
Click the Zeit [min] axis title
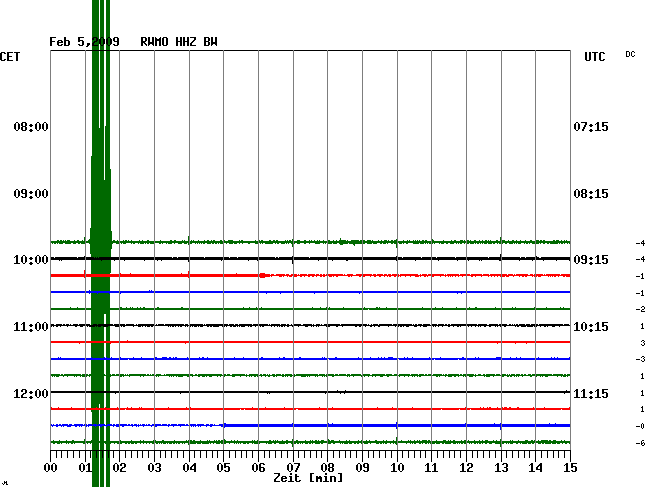[308, 478]
